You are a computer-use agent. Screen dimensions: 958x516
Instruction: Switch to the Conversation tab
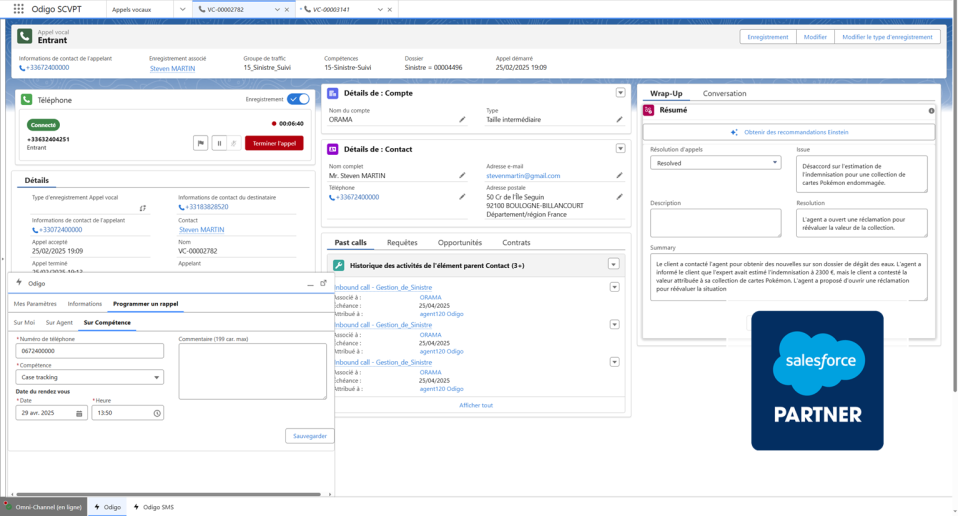(724, 93)
